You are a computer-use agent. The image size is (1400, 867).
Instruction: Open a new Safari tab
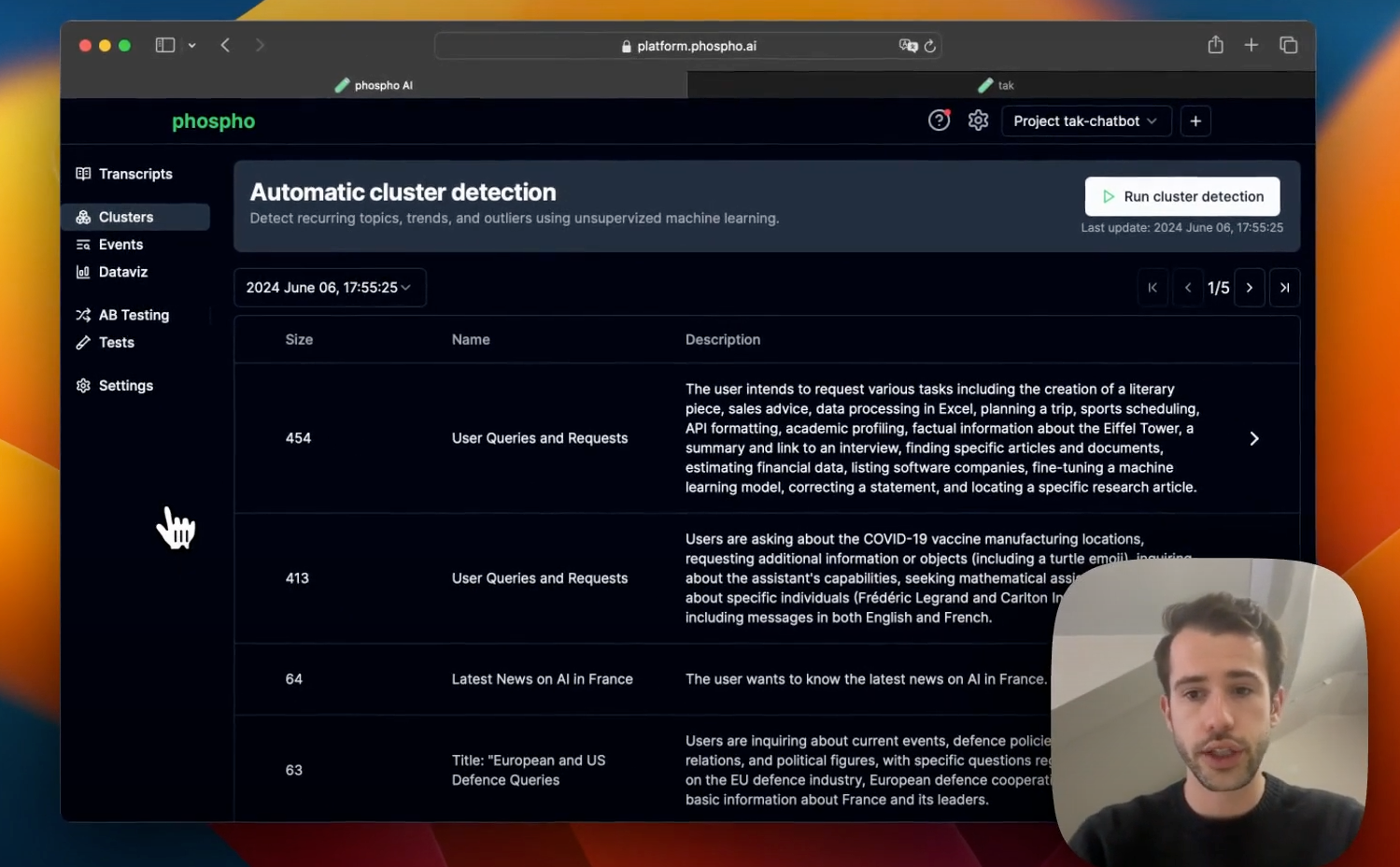tap(1252, 45)
